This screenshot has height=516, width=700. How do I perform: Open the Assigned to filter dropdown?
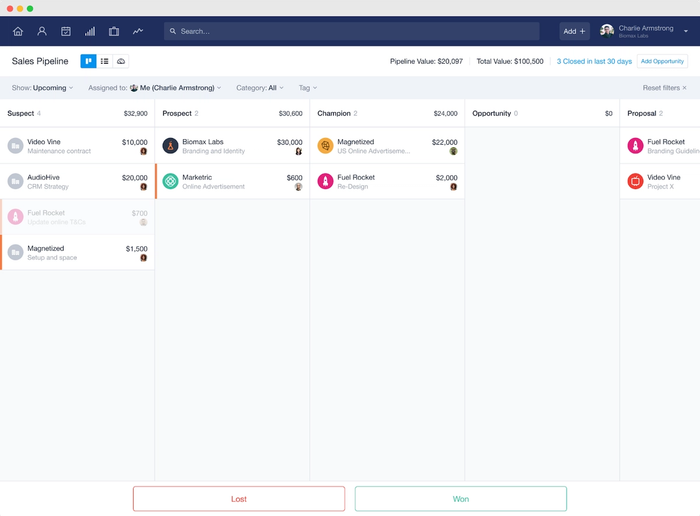coord(154,88)
